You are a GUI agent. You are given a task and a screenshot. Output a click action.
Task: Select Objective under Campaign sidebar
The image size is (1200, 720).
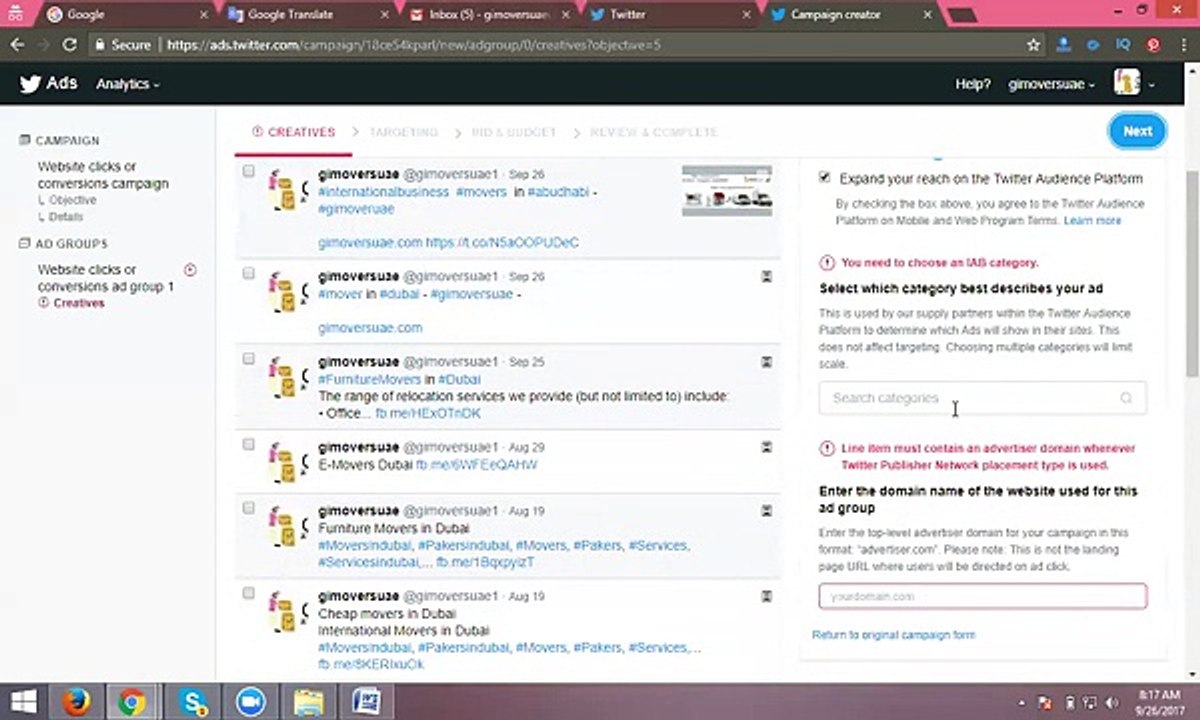(x=73, y=200)
